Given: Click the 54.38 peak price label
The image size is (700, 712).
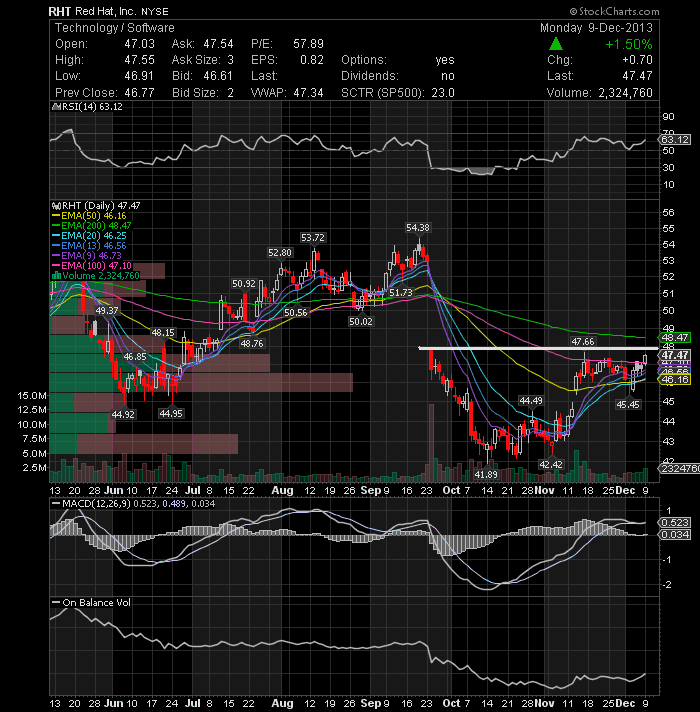Looking at the screenshot, I should pyautogui.click(x=418, y=227).
